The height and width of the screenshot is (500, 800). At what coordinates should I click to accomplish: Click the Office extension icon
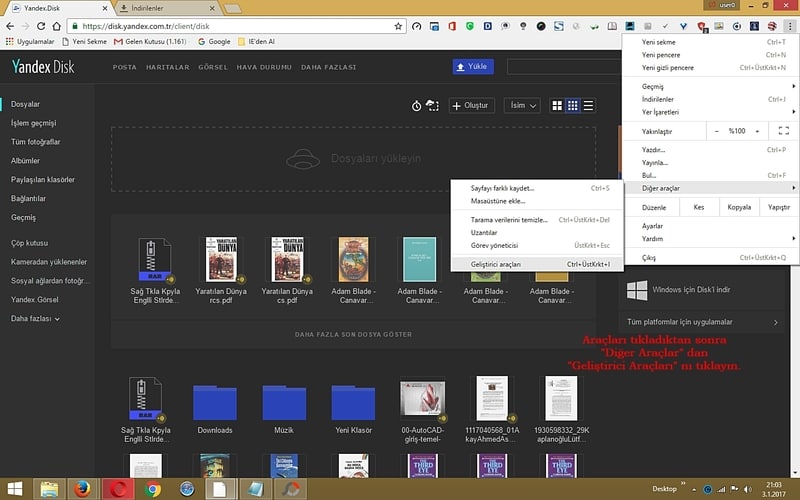click(452, 26)
